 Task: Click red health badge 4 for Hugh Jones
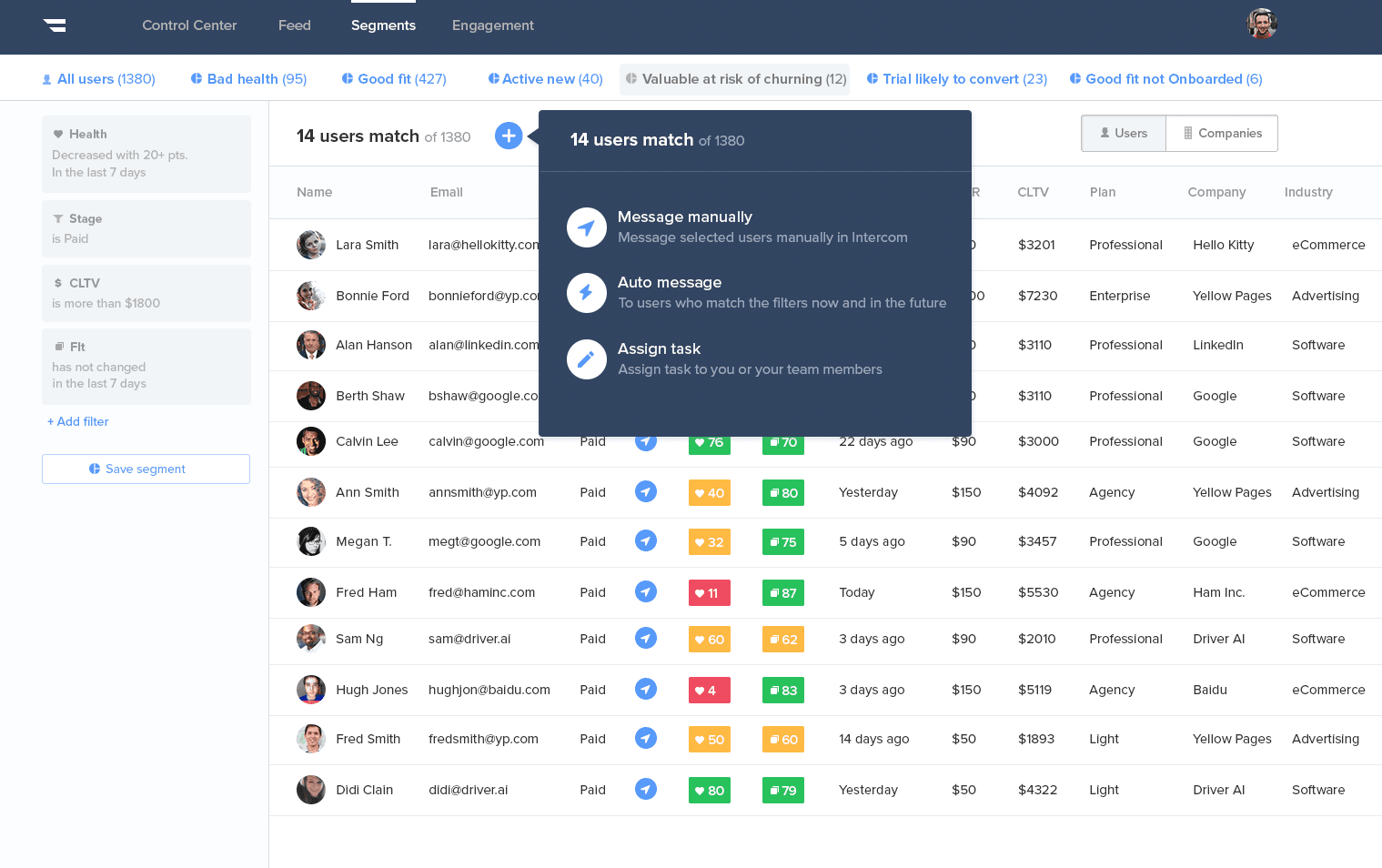(710, 691)
